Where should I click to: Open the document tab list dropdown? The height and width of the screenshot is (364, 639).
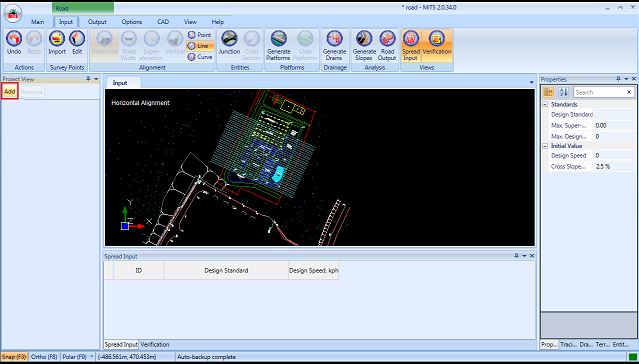click(531, 82)
